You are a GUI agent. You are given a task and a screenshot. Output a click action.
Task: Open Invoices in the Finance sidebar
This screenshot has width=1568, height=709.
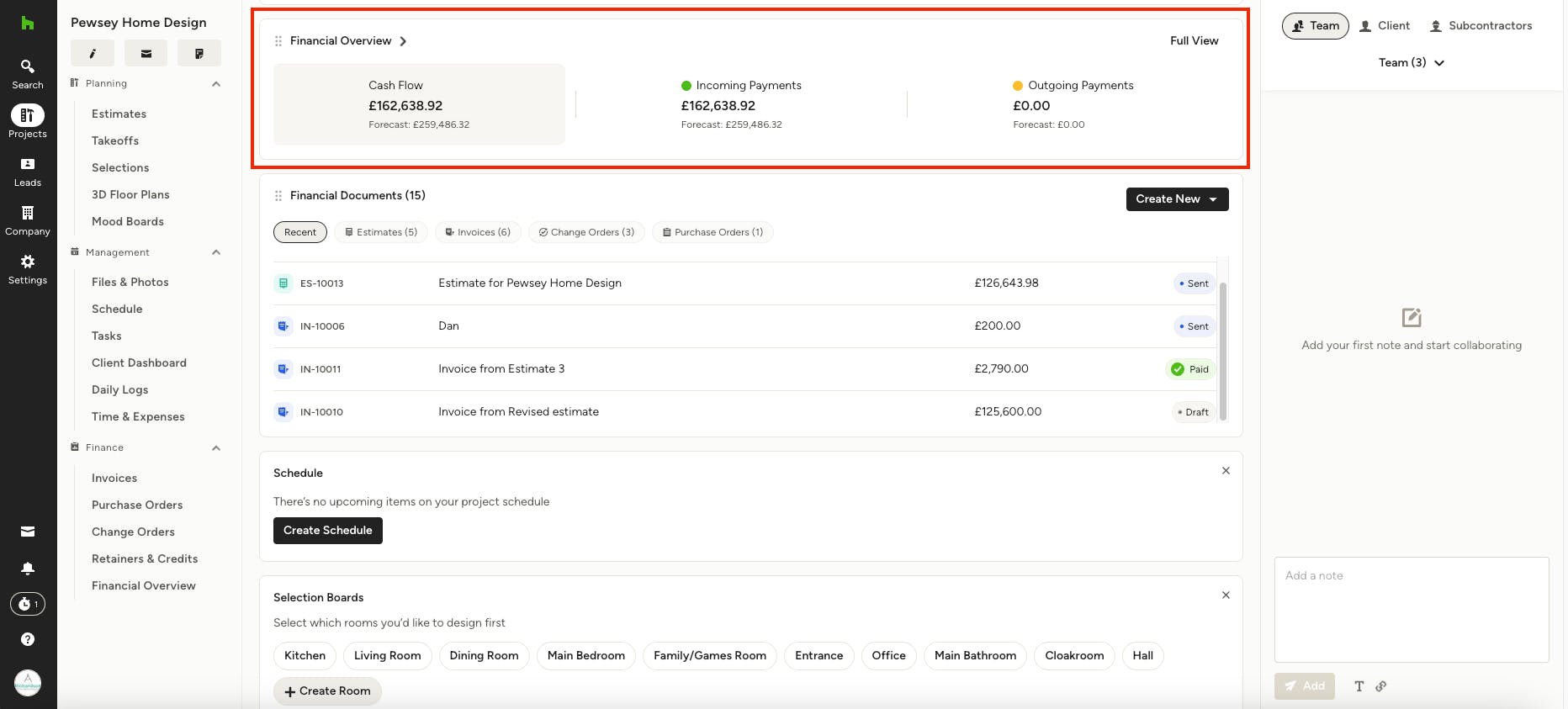tap(114, 478)
